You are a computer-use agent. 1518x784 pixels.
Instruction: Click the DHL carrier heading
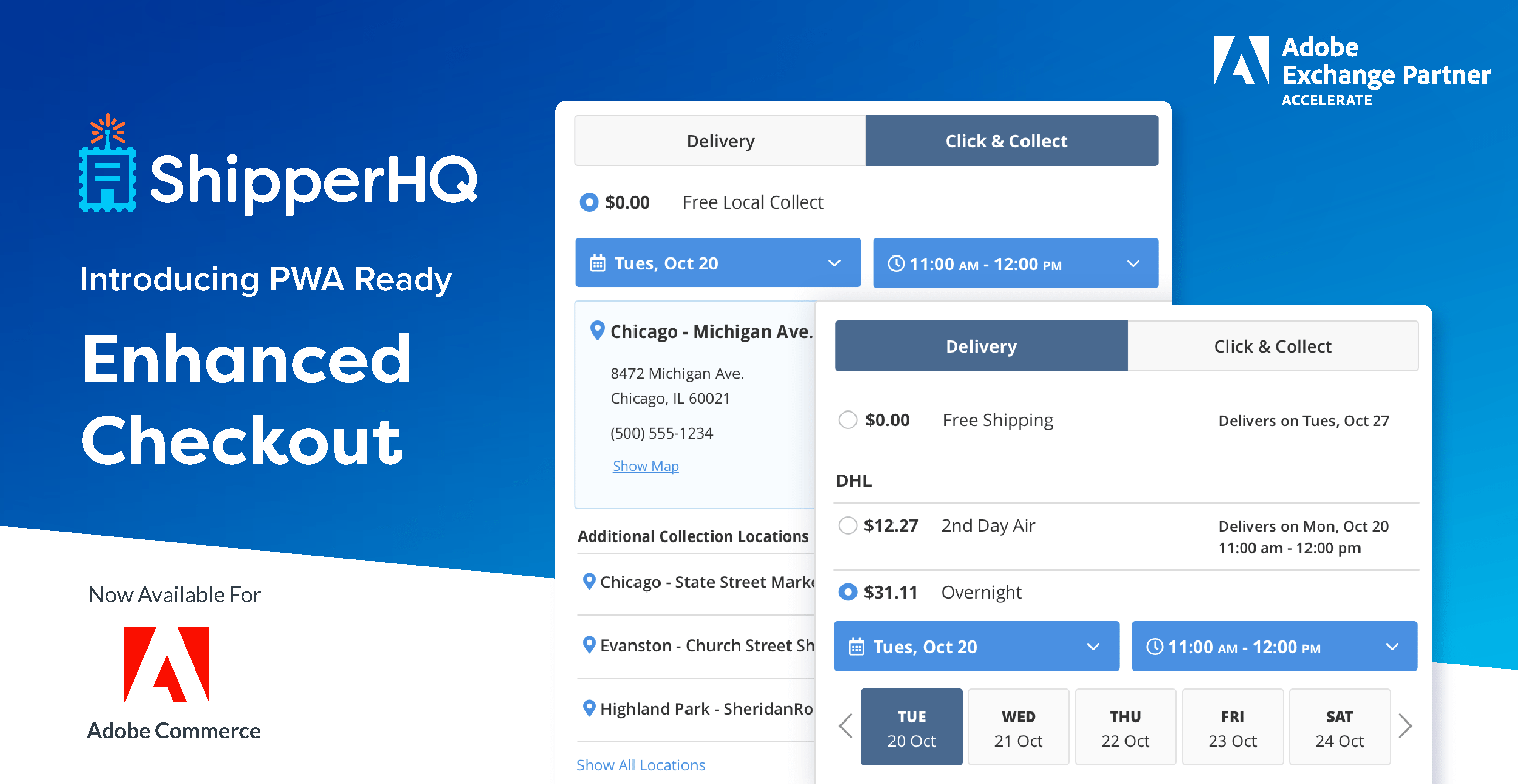pos(853,481)
